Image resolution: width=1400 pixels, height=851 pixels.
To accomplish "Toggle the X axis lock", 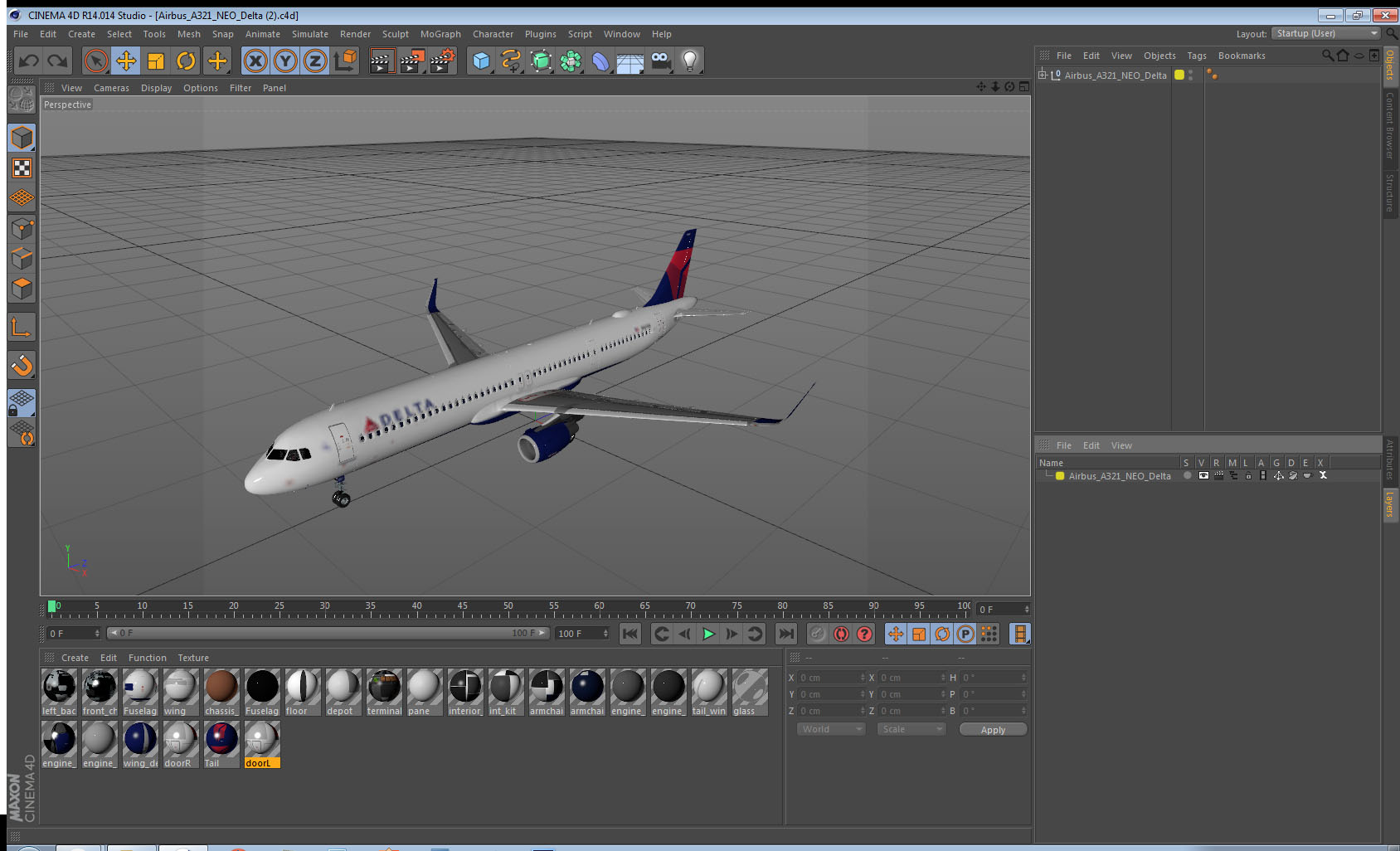I will 255,61.
